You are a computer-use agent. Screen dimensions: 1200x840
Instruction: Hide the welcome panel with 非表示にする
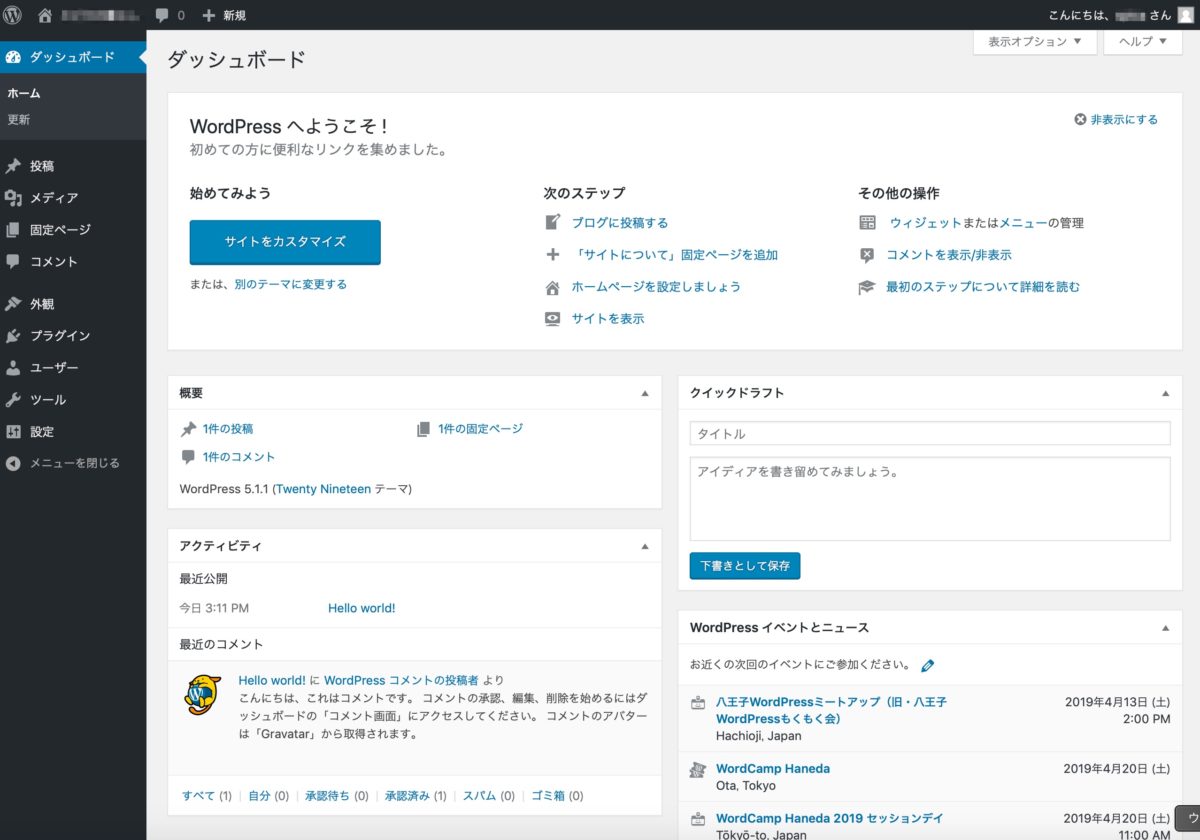(1124, 120)
